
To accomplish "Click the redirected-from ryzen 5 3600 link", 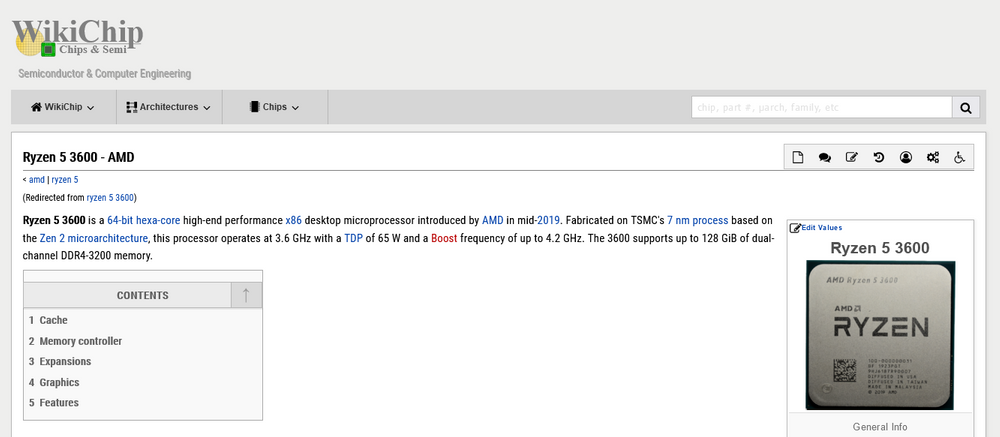I will coord(110,198).
